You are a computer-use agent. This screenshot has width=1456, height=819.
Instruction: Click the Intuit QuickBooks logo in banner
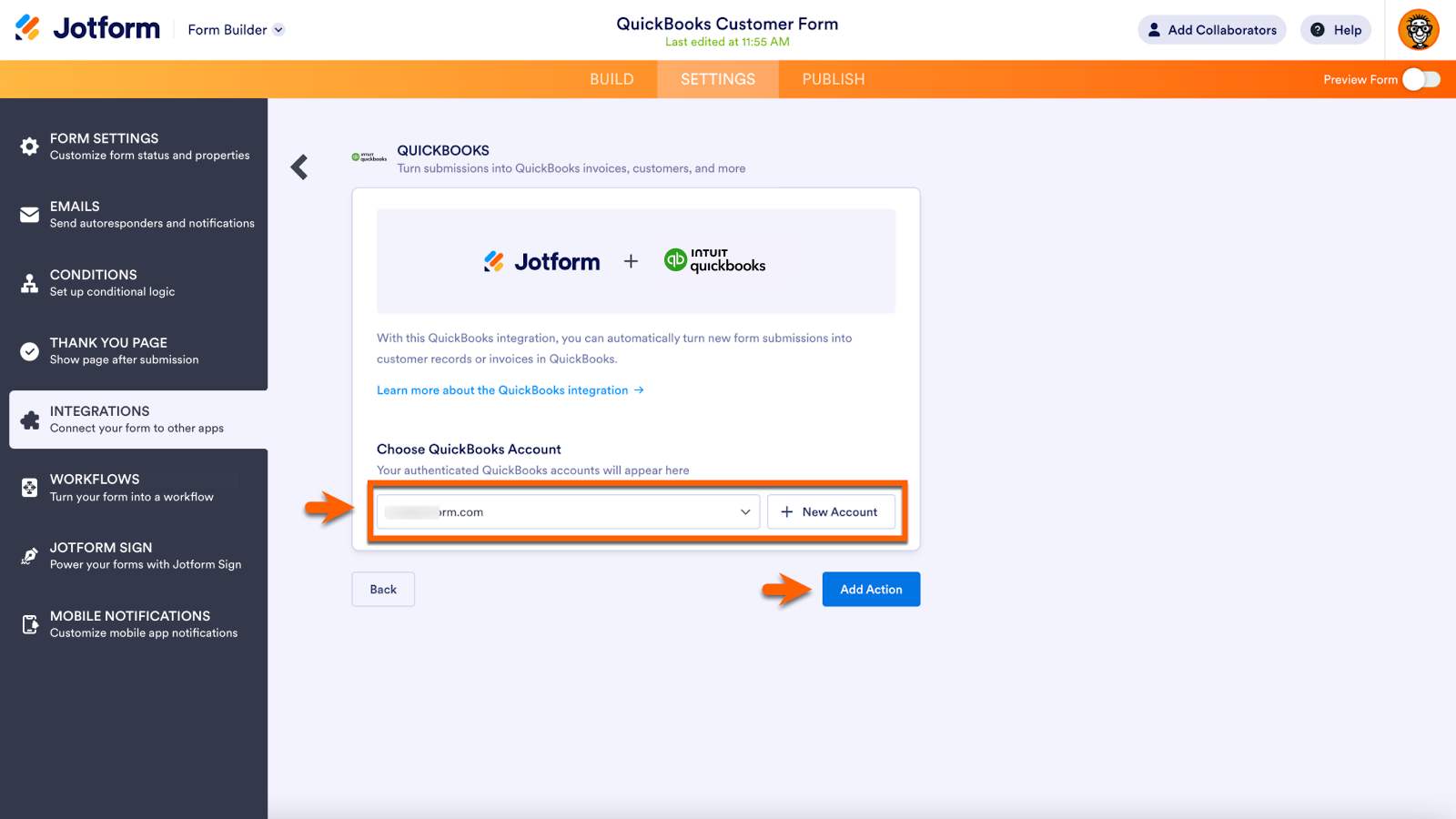pyautogui.click(x=714, y=261)
